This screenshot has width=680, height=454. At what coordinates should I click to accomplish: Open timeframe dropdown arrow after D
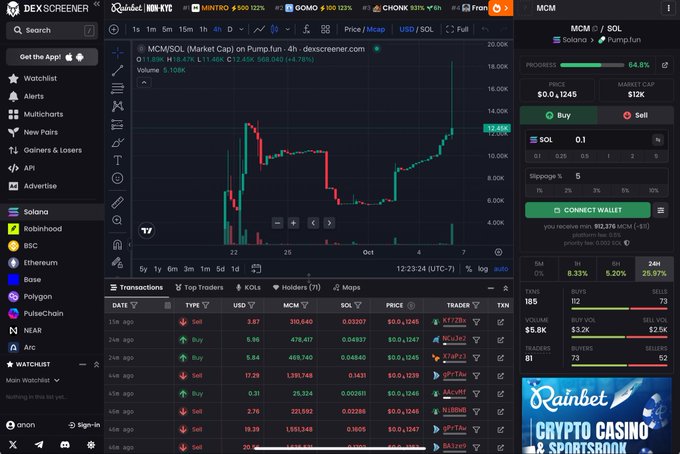pos(242,29)
